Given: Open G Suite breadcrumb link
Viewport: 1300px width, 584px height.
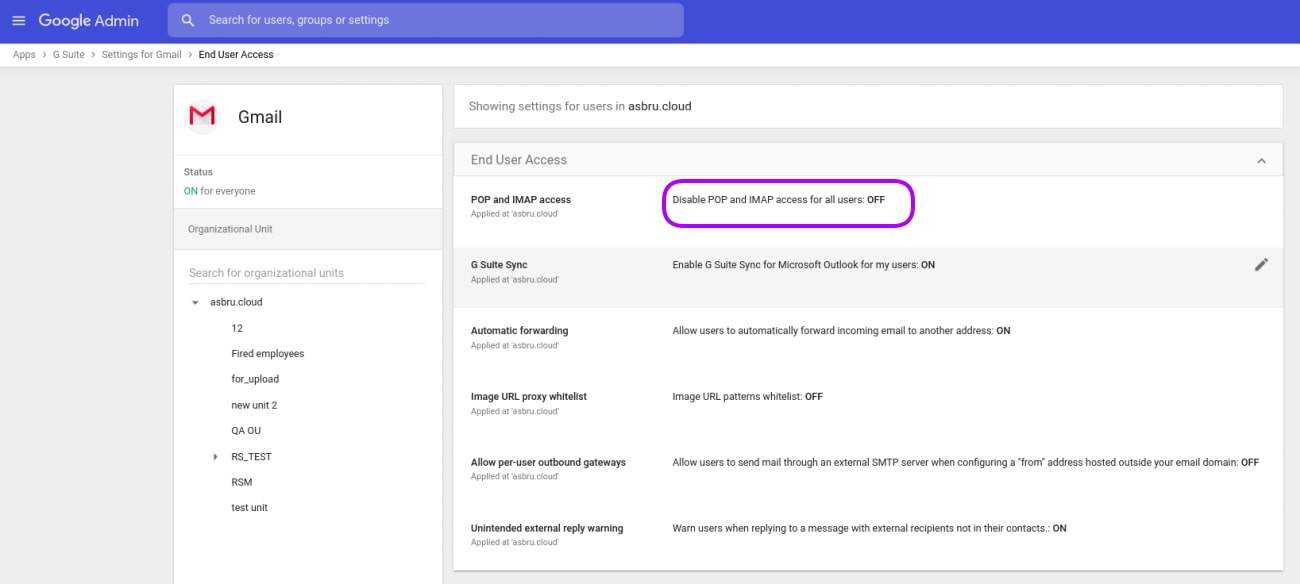Looking at the screenshot, I should 68,55.
